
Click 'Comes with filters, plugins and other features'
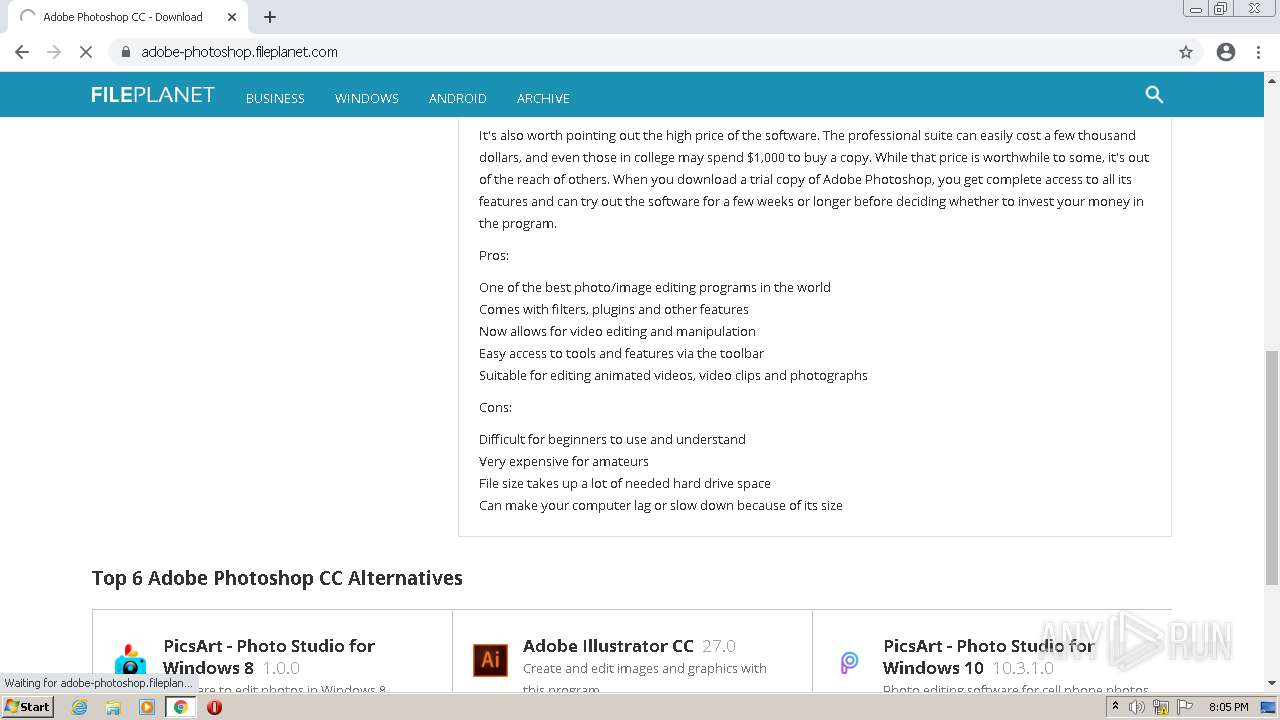click(x=614, y=309)
